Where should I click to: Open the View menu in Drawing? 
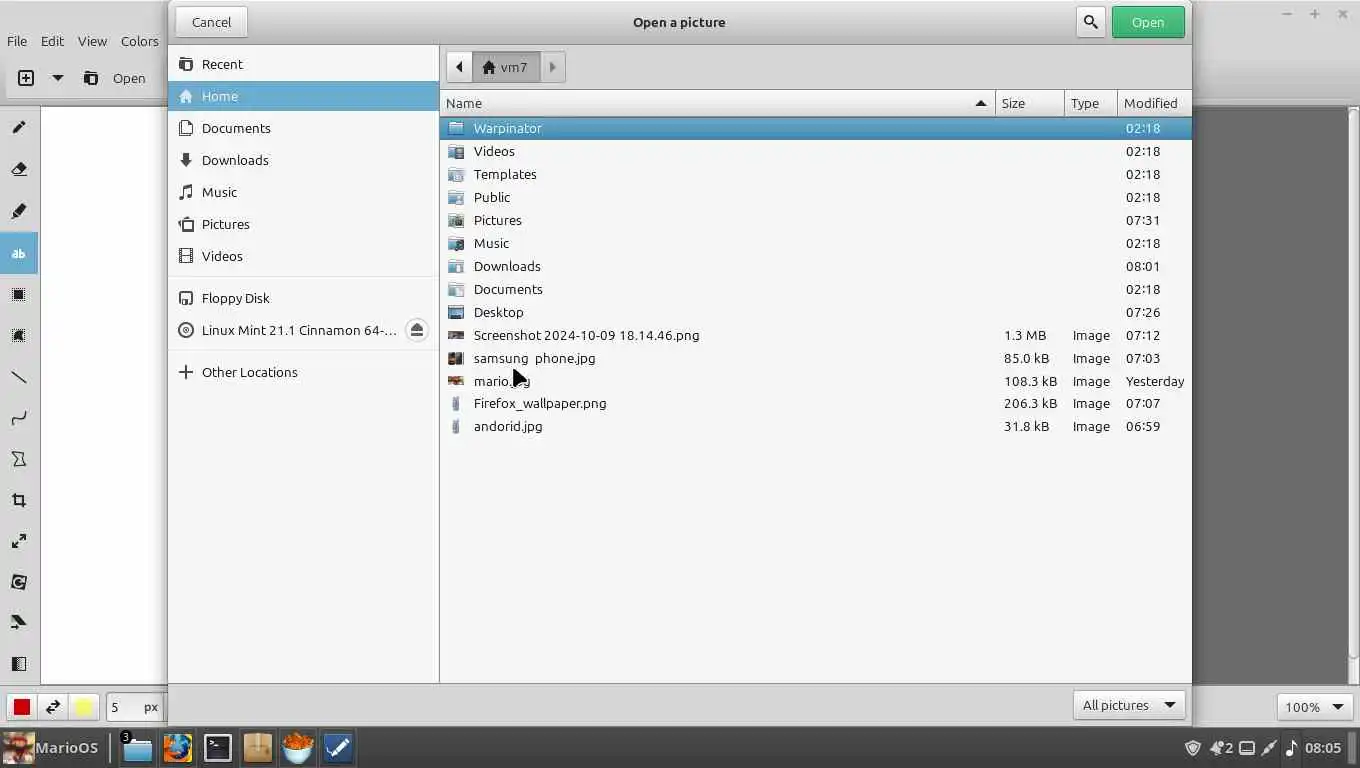[x=92, y=41]
